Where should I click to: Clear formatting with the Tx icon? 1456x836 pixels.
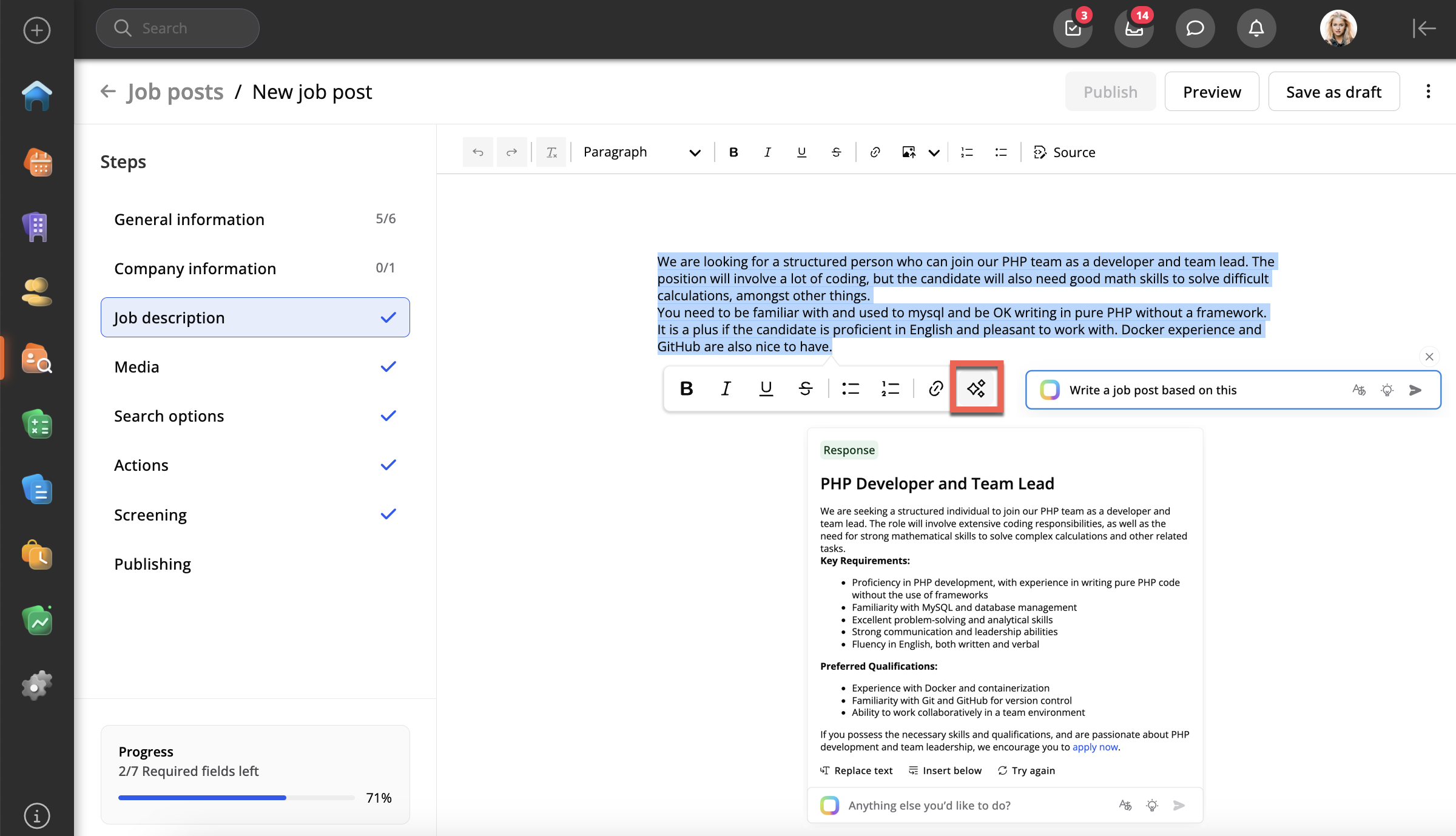(551, 152)
